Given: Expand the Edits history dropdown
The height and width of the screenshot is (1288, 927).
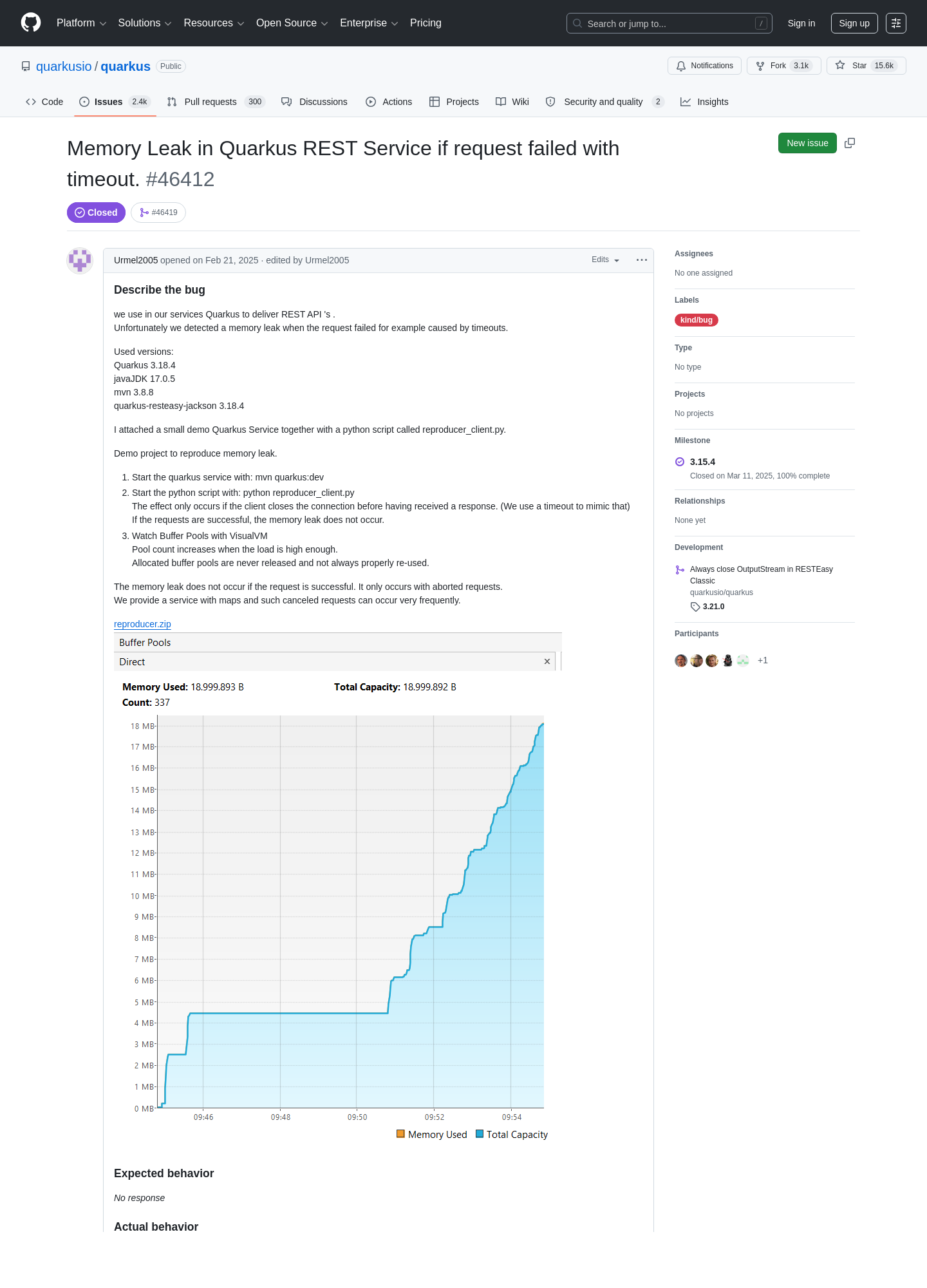Looking at the screenshot, I should pyautogui.click(x=605, y=260).
